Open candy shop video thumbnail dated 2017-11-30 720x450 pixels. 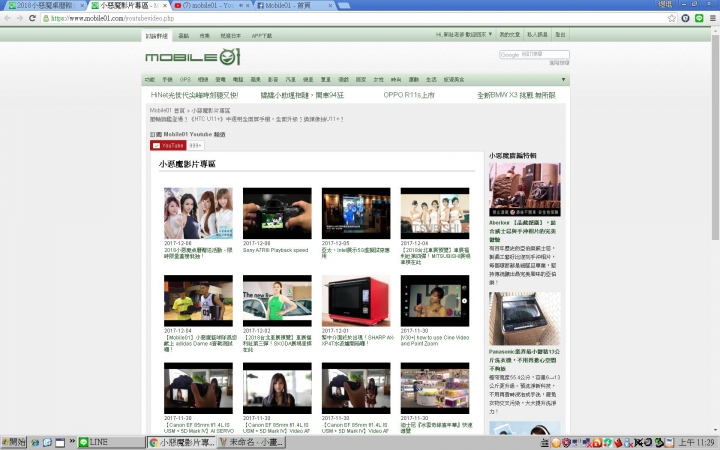pos(435,388)
